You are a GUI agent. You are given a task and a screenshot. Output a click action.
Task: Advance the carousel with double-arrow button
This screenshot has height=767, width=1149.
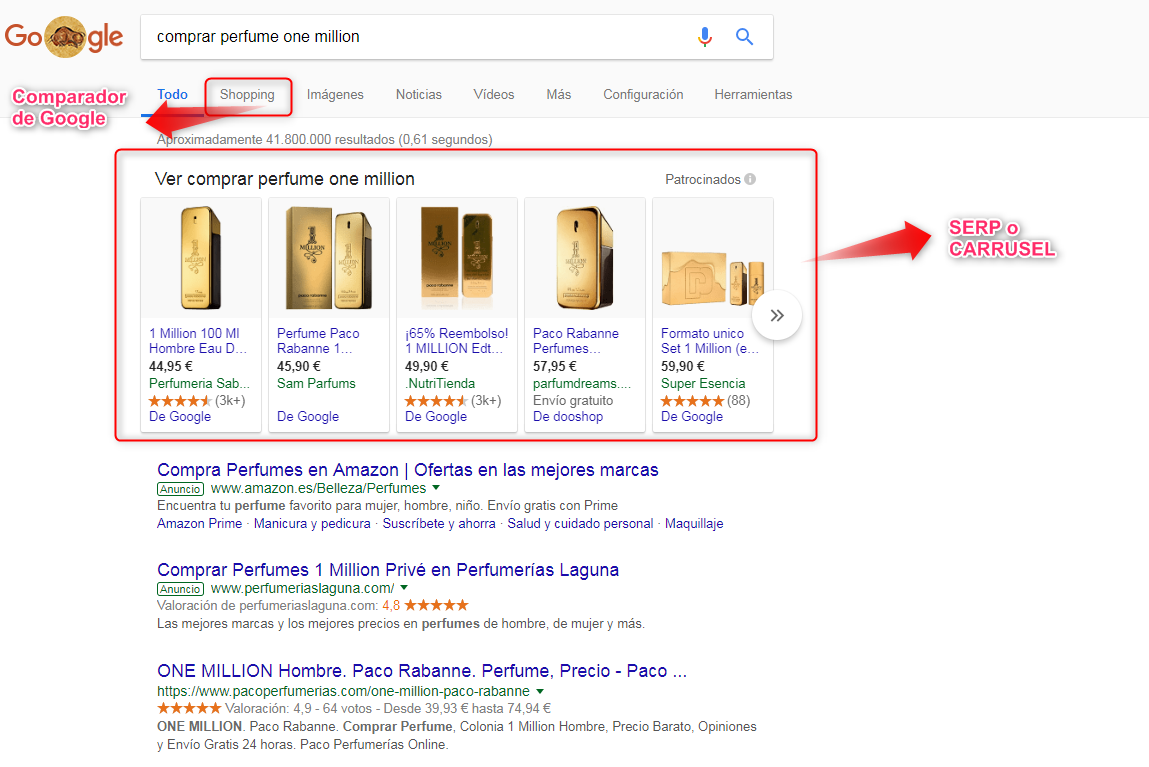click(777, 316)
